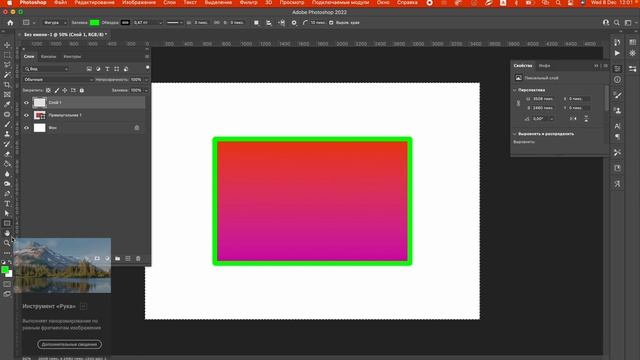Image resolution: width=640 pixels, height=360 pixels.
Task: Open the layer opacity dropdown arrow
Action: [x=146, y=80]
